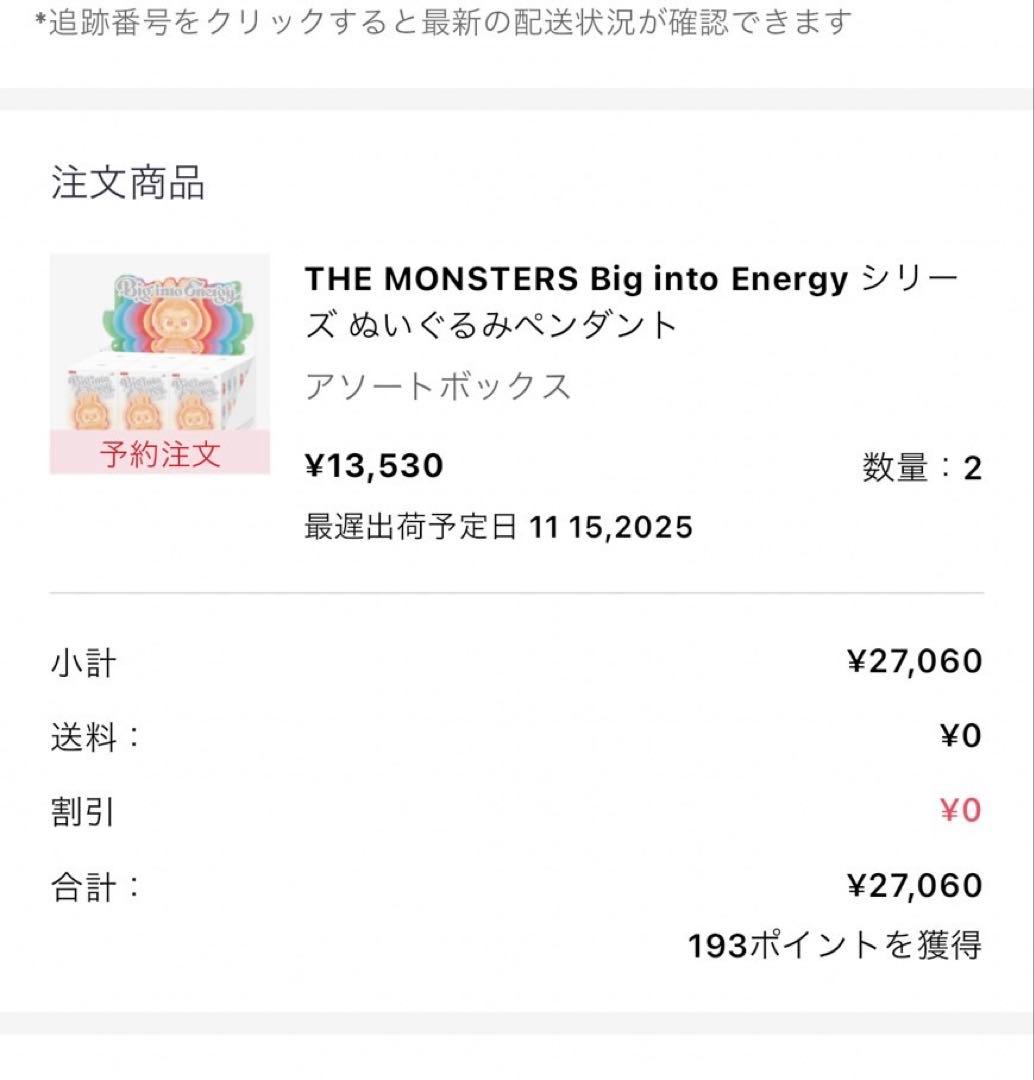The height and width of the screenshot is (1080, 1034).
Task: Click the 数量：2 quantity label
Action: [x=921, y=467]
